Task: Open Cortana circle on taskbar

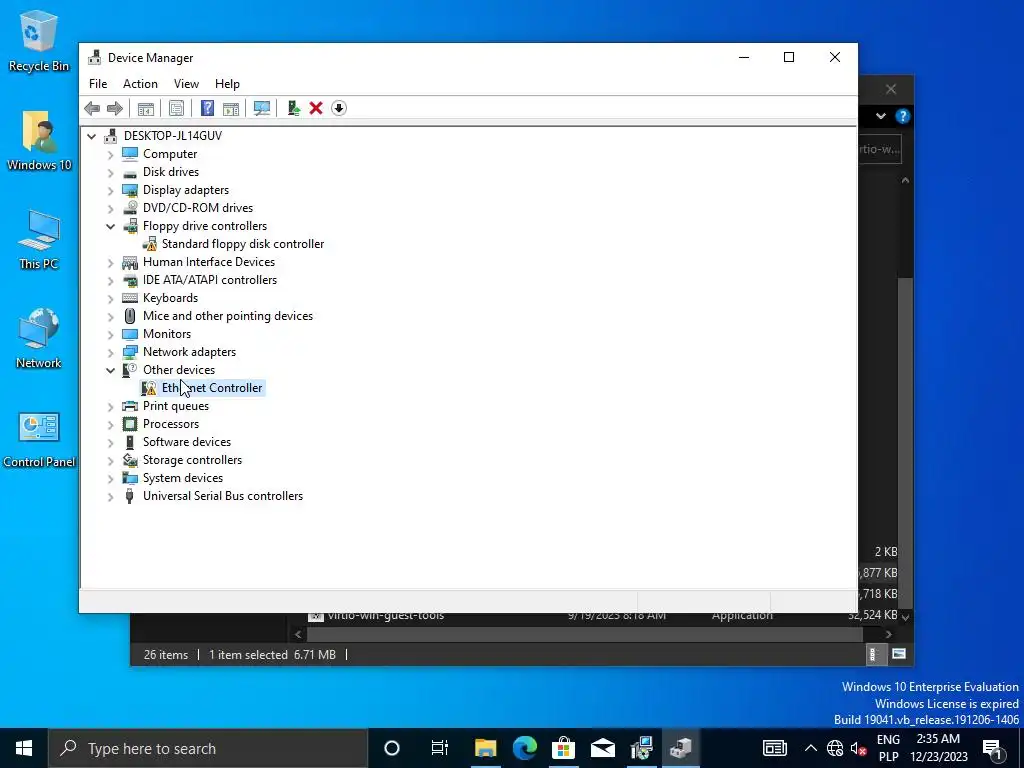Action: tap(392, 748)
